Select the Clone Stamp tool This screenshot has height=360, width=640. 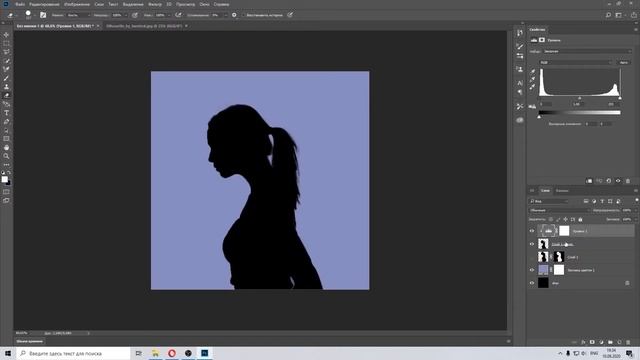7,87
